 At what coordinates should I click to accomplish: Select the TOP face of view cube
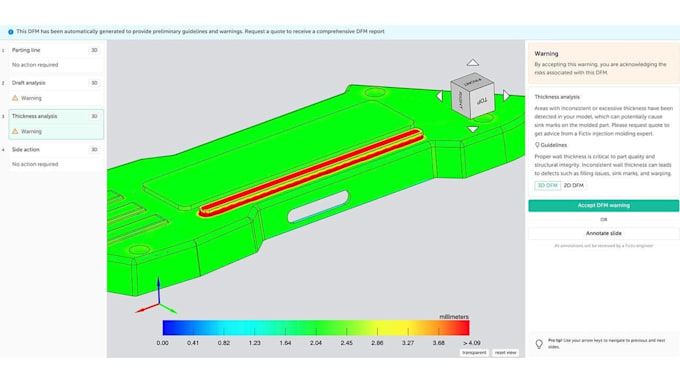pos(482,101)
